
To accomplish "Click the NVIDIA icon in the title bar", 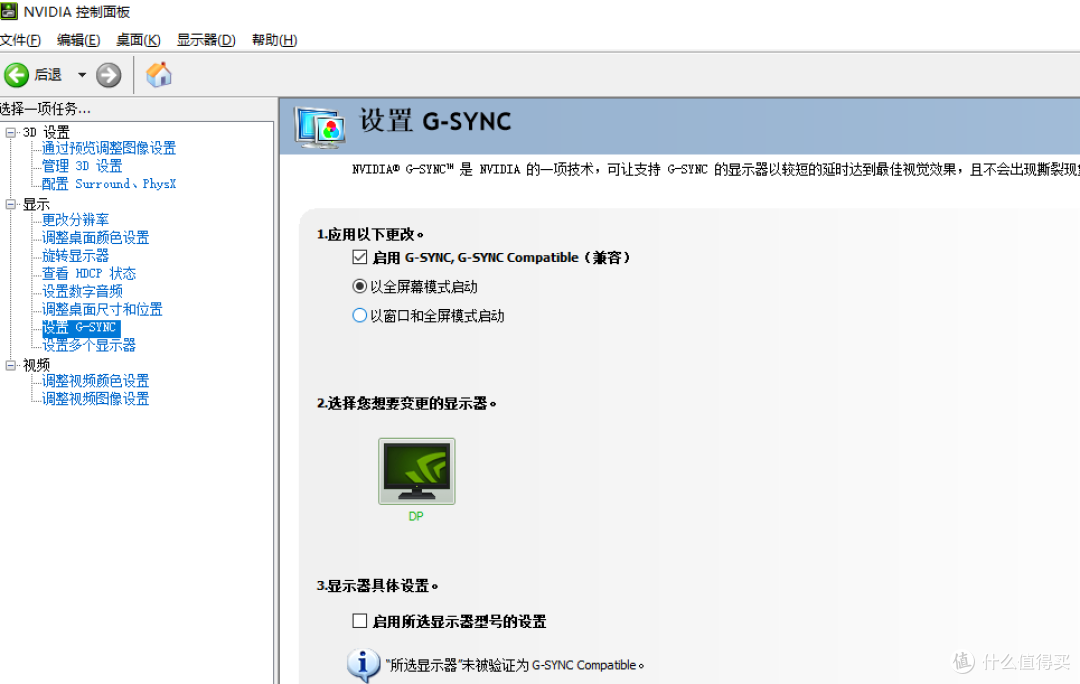I will [9, 11].
